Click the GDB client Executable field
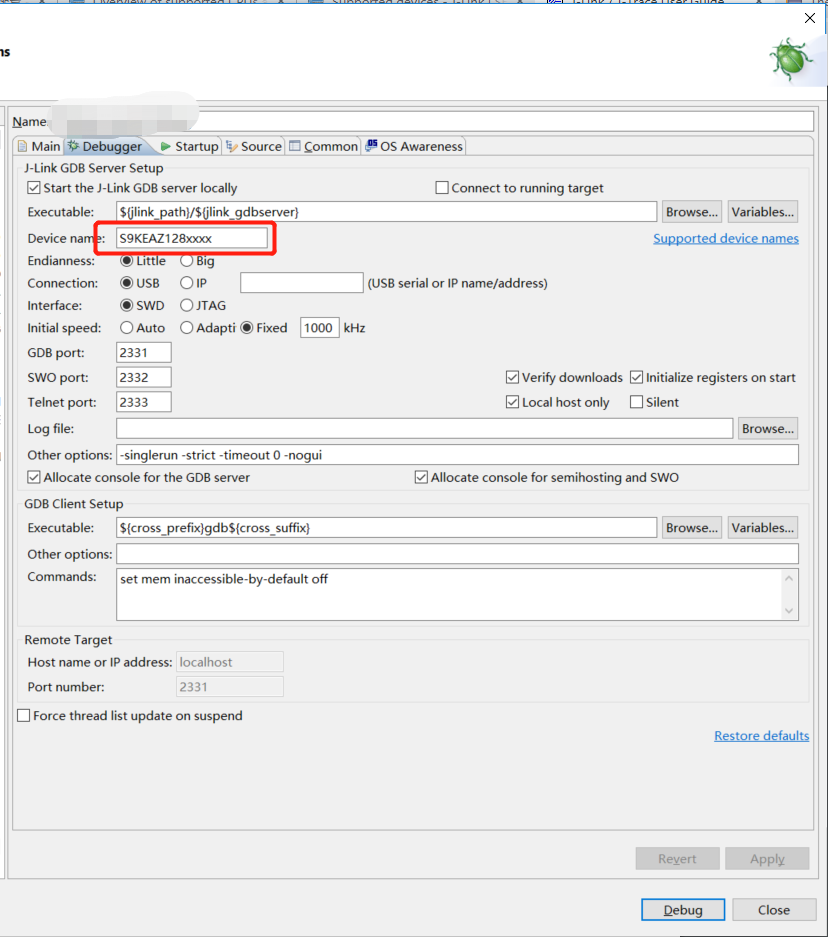This screenshot has height=937, width=828. pyautogui.click(x=387, y=528)
